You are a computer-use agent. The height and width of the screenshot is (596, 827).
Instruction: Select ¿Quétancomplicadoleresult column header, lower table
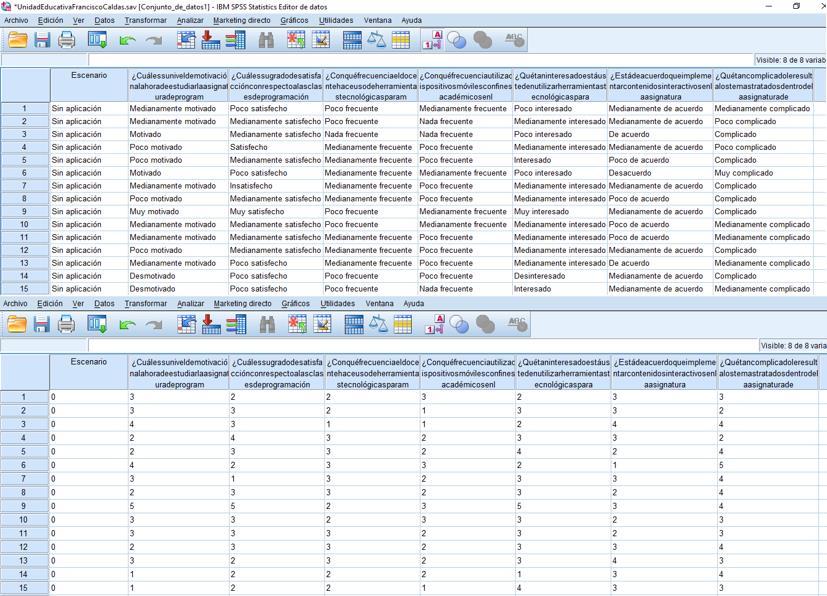768,373
